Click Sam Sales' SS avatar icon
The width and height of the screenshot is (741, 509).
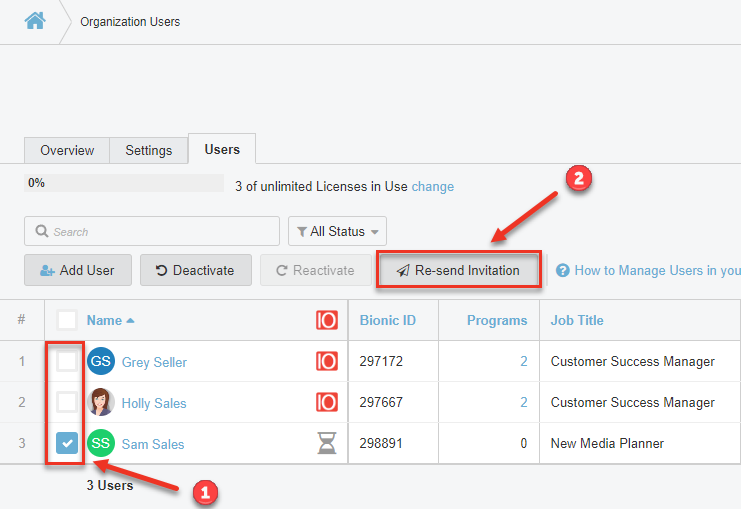click(x=101, y=444)
